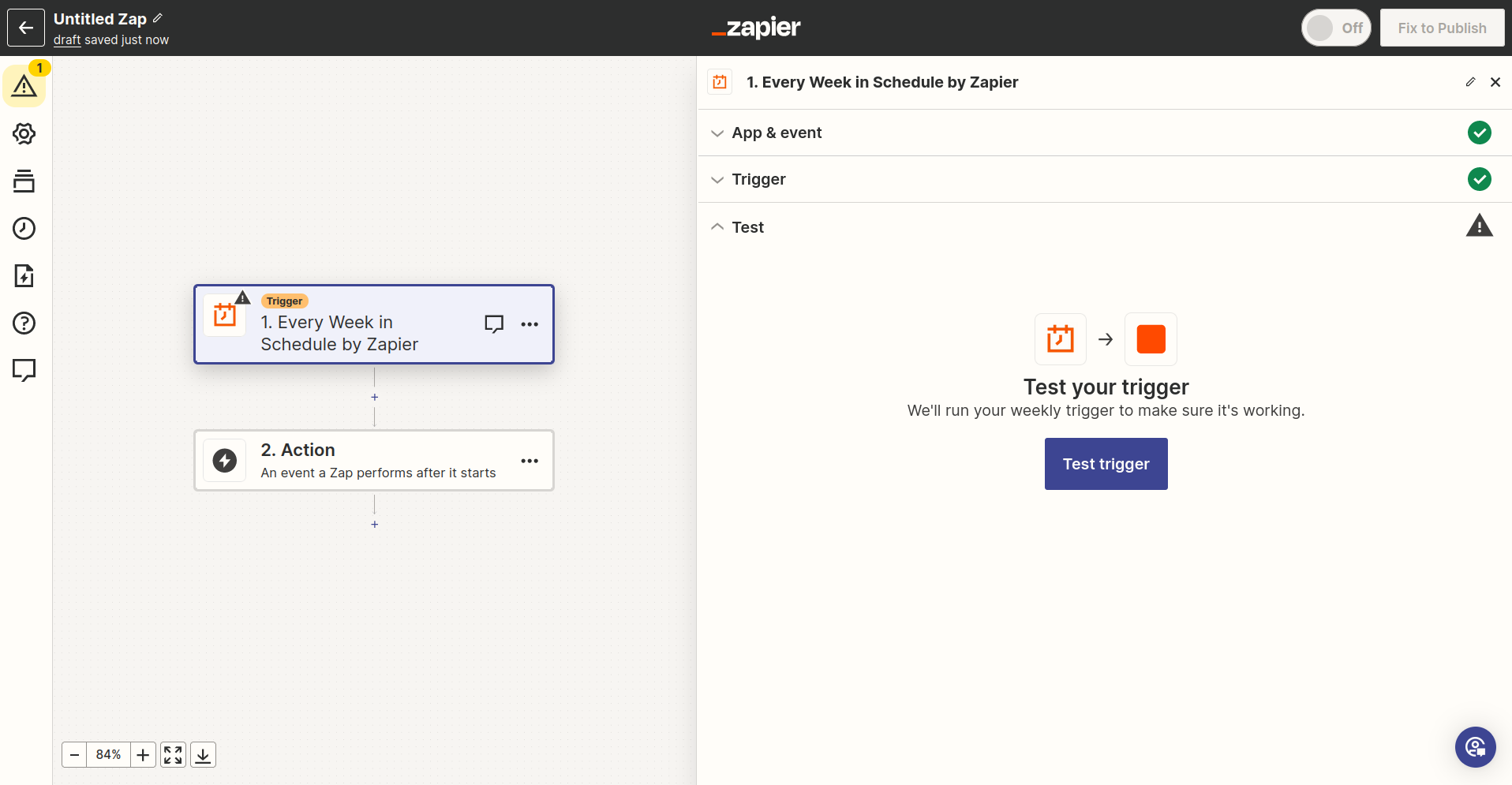Zoom out the canvas with minus button
The height and width of the screenshot is (785, 1512).
click(x=74, y=755)
